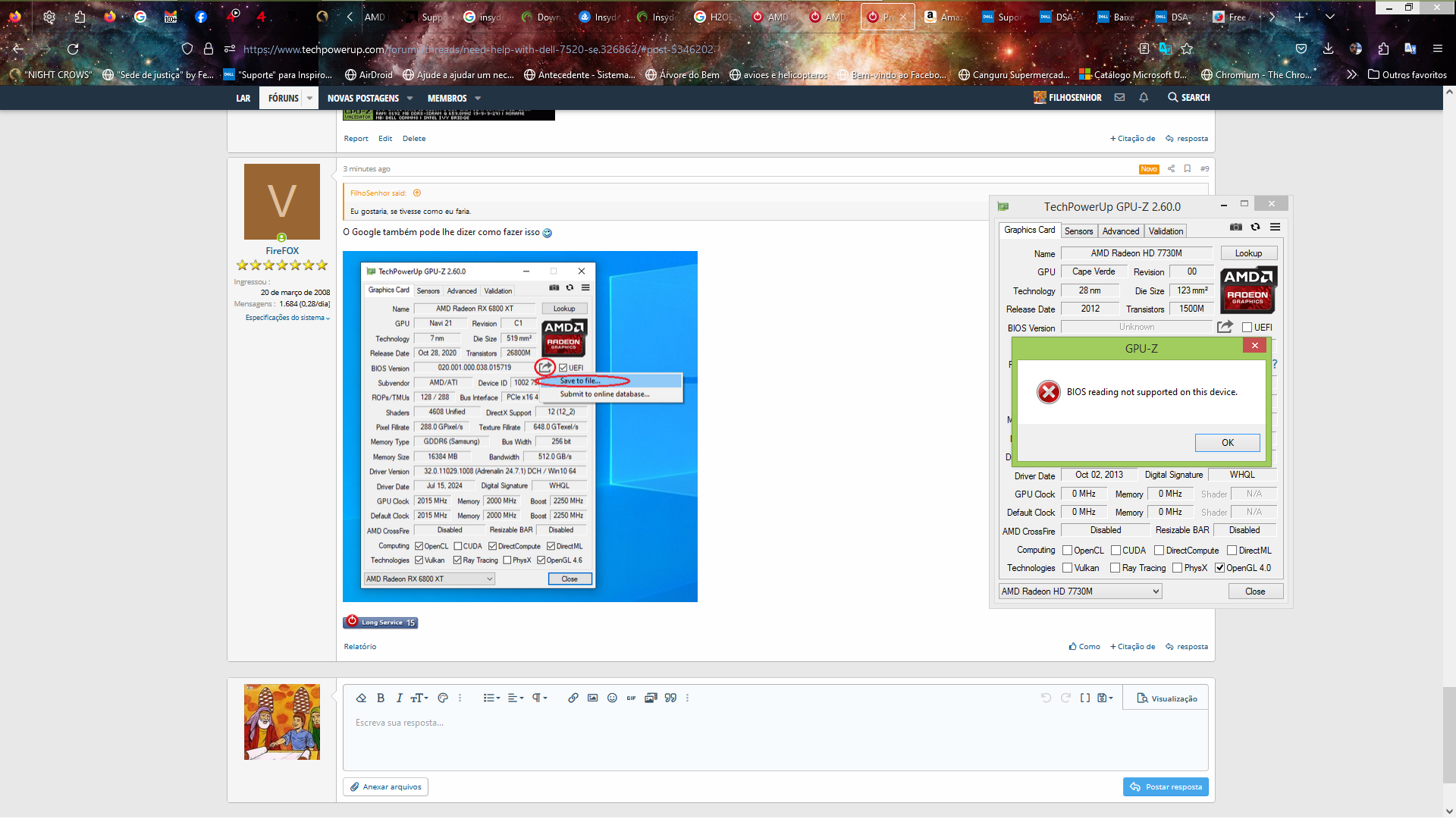Toggle the OpenGL 4.0 checkbox
Viewport: 1456px width, 819px height.
click(x=1219, y=568)
